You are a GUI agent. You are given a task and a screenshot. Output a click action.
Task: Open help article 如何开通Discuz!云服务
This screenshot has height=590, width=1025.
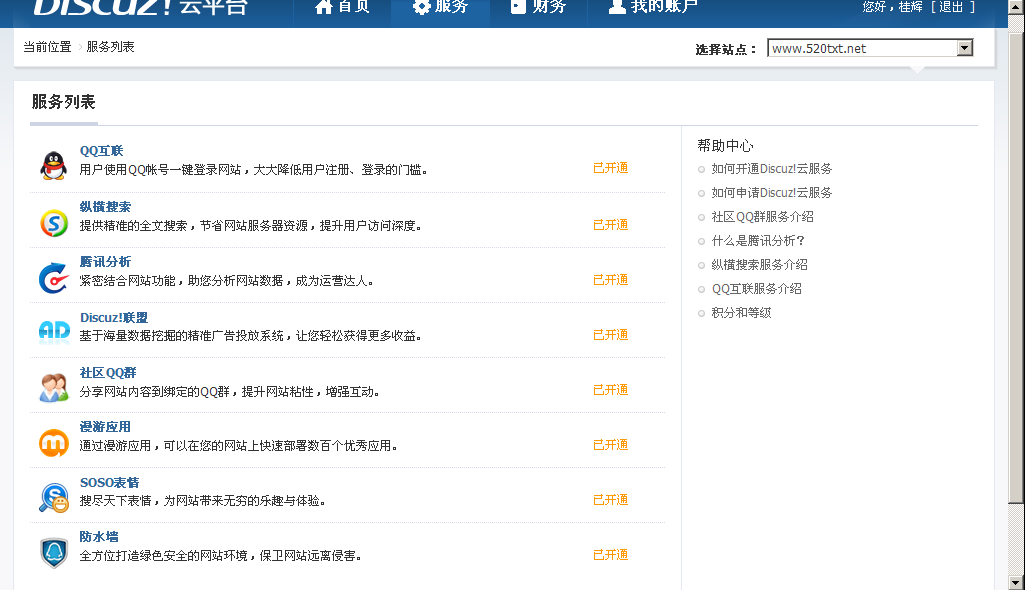(771, 169)
